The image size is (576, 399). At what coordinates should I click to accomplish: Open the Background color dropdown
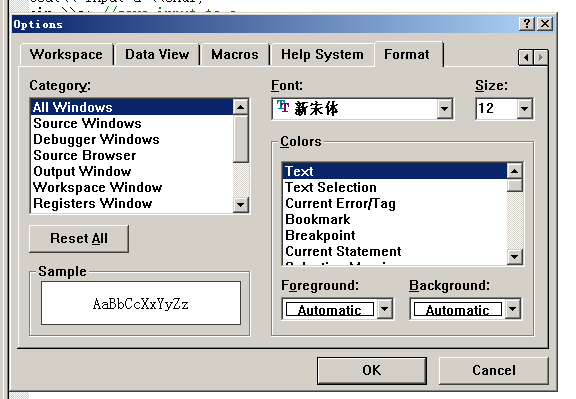tap(512, 309)
